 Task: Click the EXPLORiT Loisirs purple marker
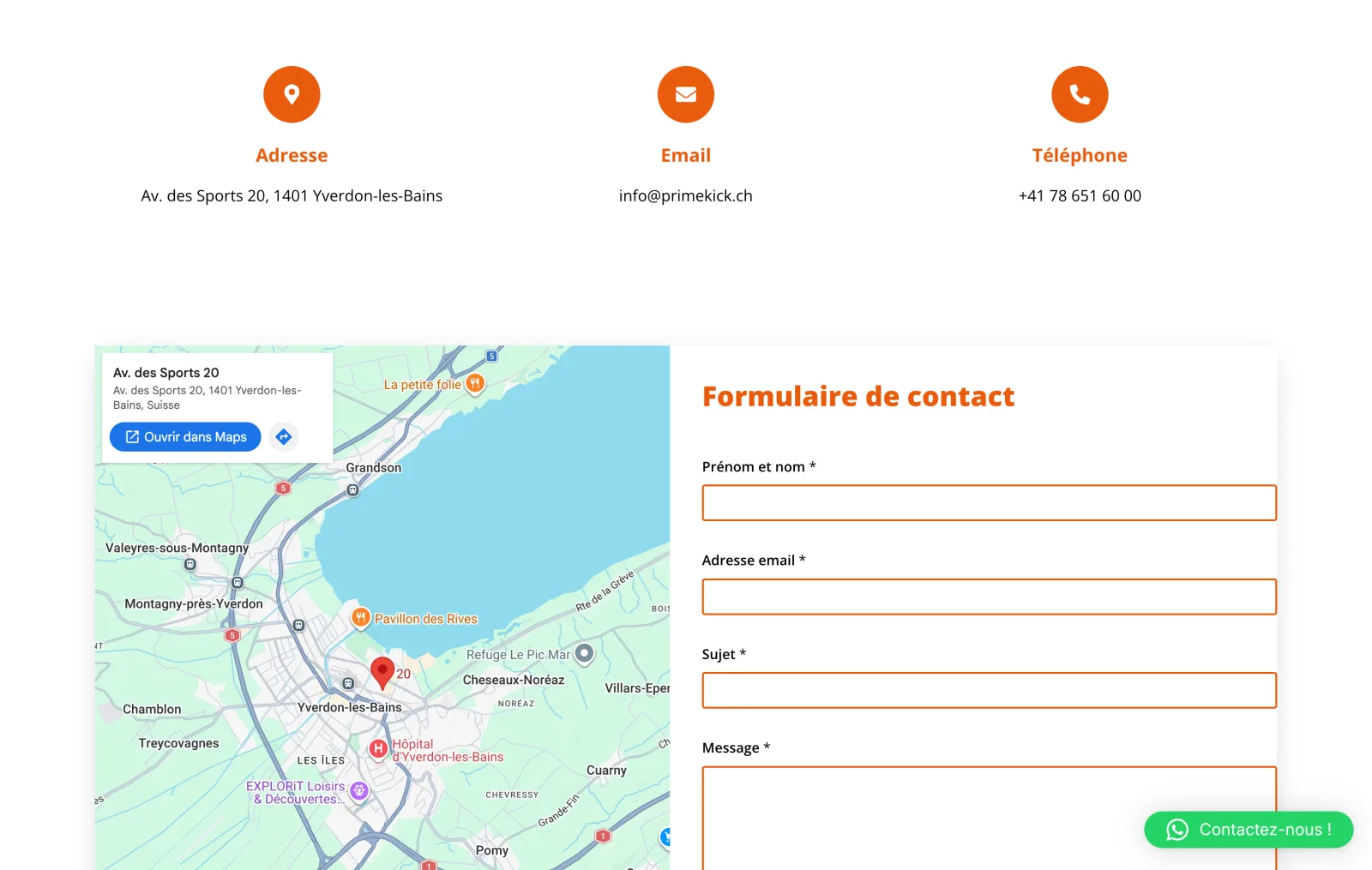click(x=360, y=791)
